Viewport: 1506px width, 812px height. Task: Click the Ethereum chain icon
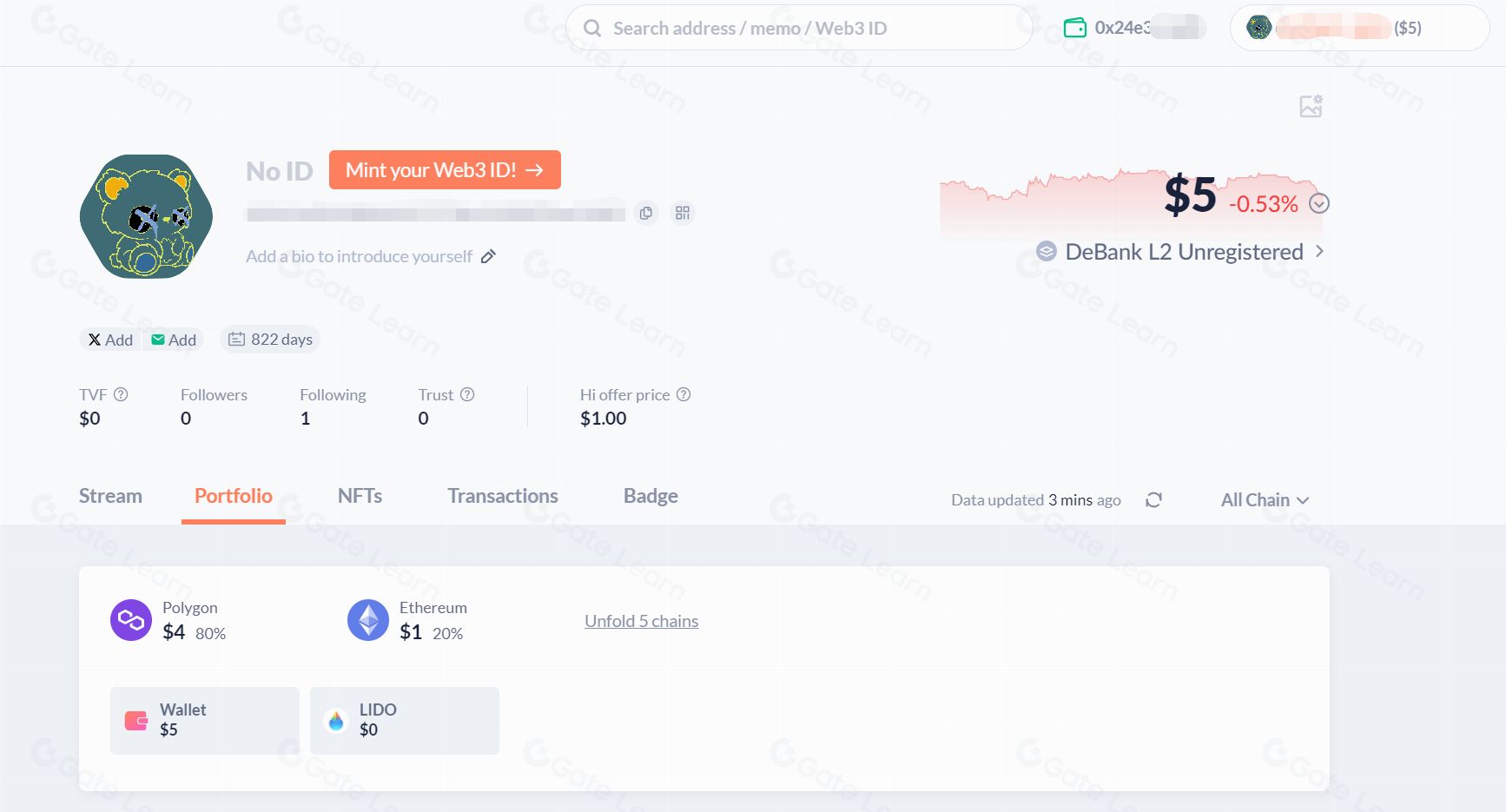(368, 620)
